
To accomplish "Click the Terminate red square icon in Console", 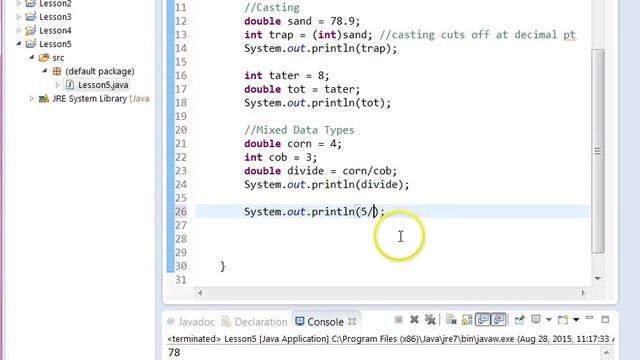I will coord(399,320).
